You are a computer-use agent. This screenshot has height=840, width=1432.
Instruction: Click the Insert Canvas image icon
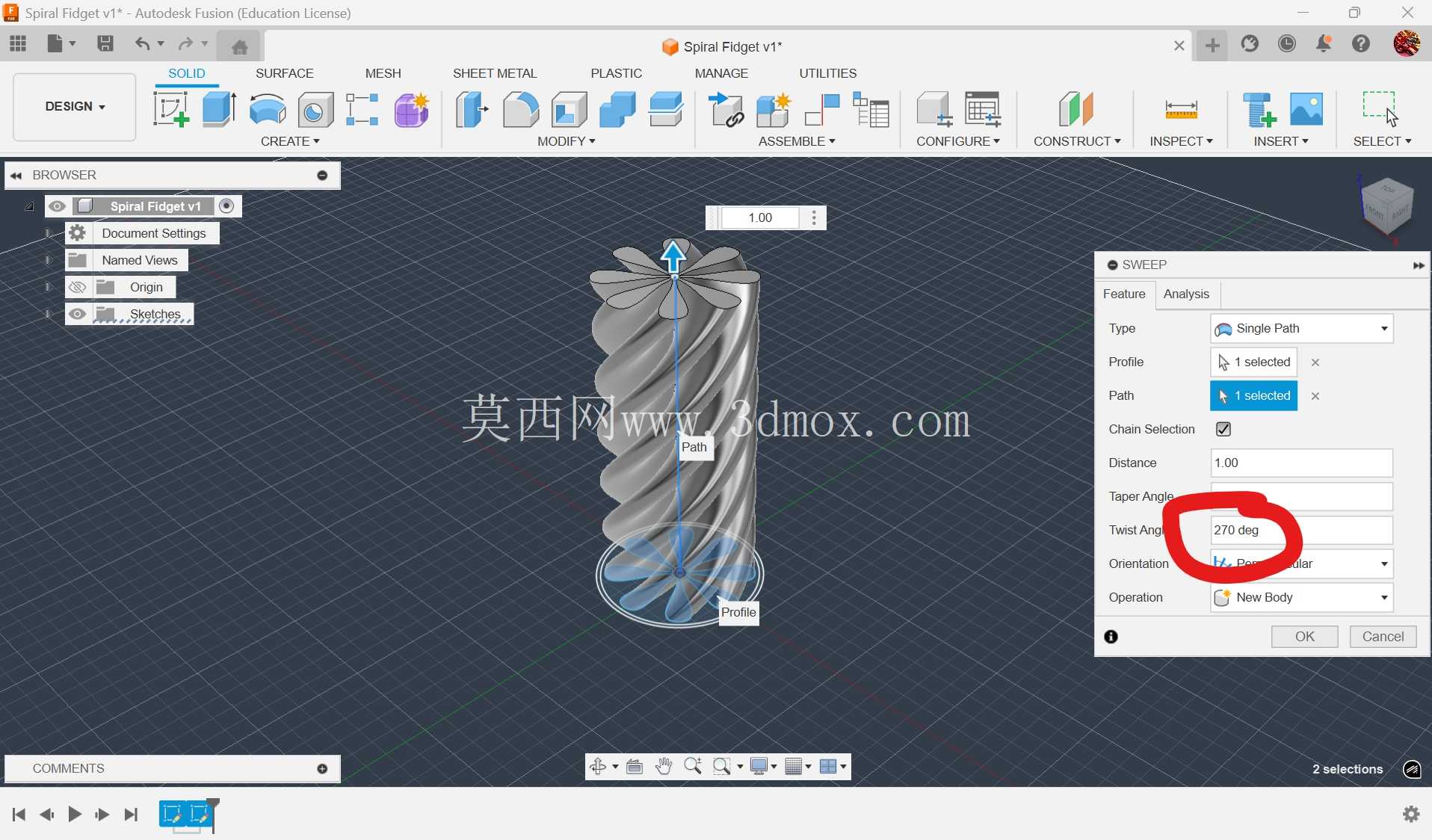click(1306, 109)
